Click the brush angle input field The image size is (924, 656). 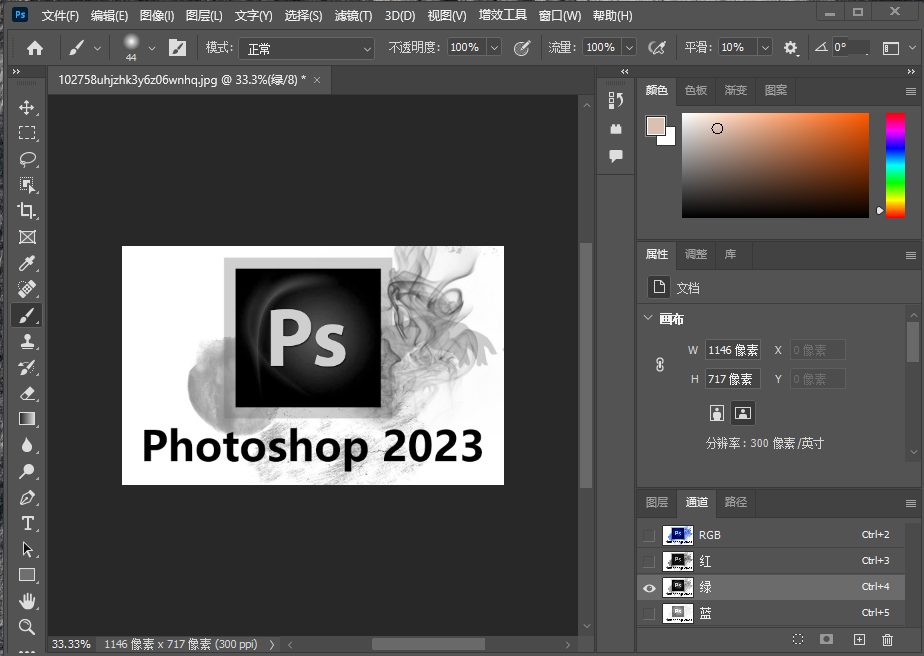coord(851,47)
